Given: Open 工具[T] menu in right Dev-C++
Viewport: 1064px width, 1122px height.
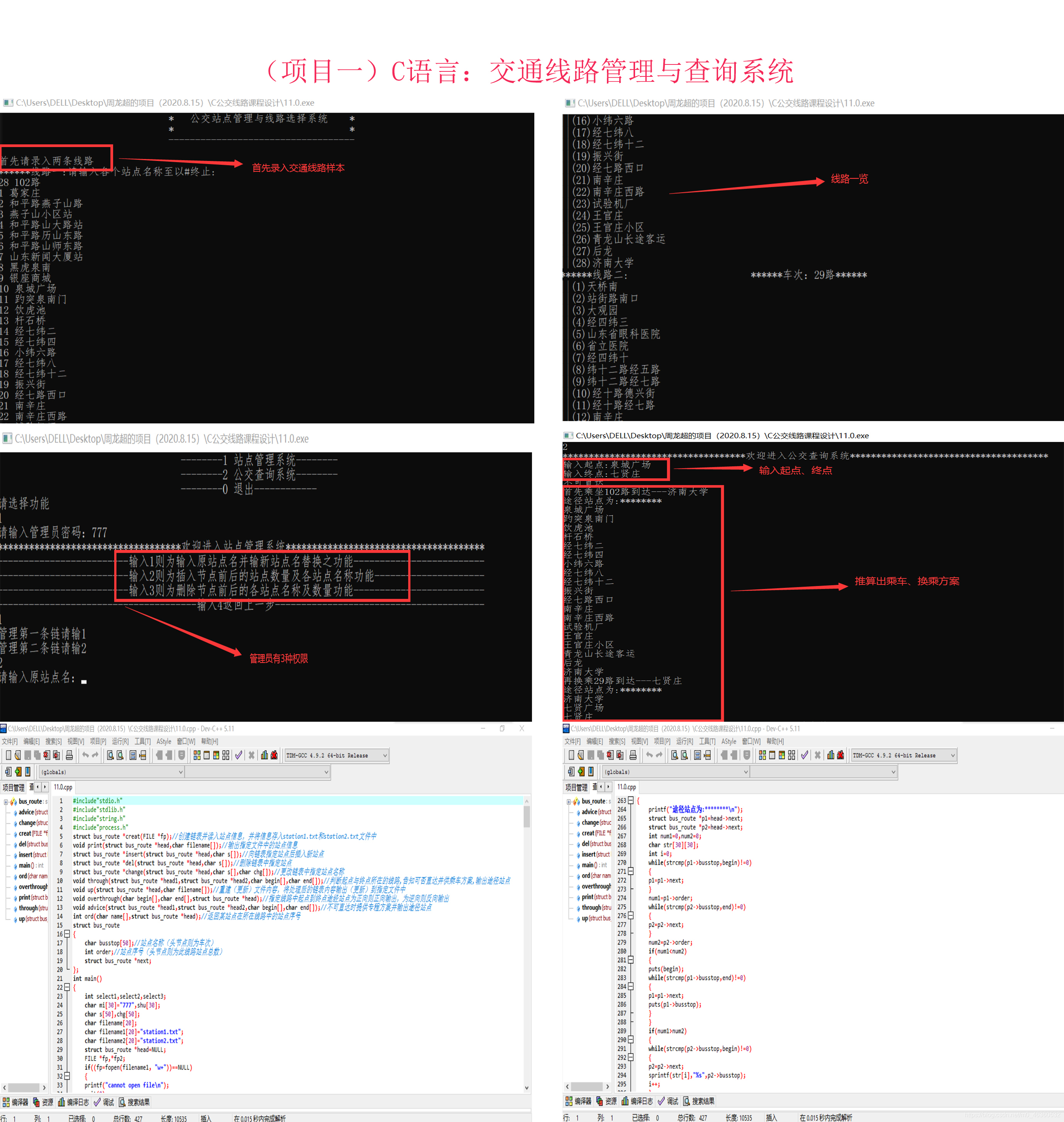Looking at the screenshot, I should pos(707,741).
